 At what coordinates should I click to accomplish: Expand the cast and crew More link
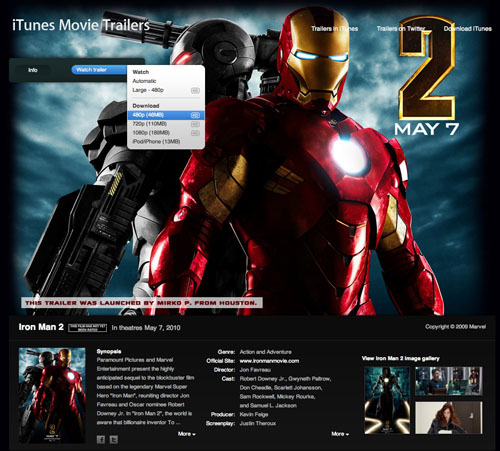[x=340, y=434]
